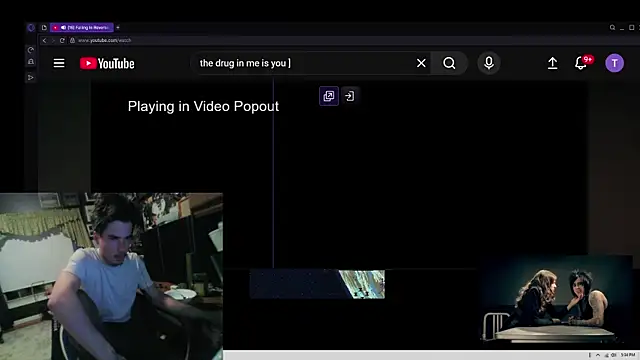Click the page icon beside the tab
Viewport: 640px width, 360px height.
44,27
